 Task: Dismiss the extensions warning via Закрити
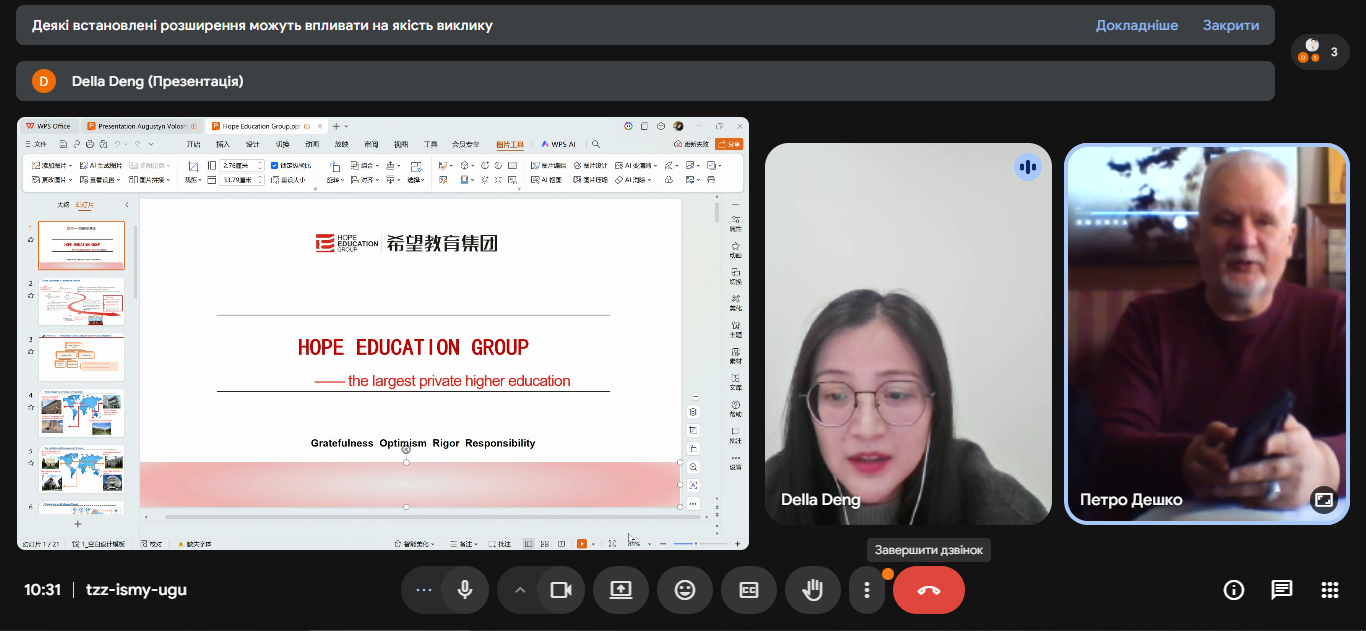click(x=1231, y=25)
